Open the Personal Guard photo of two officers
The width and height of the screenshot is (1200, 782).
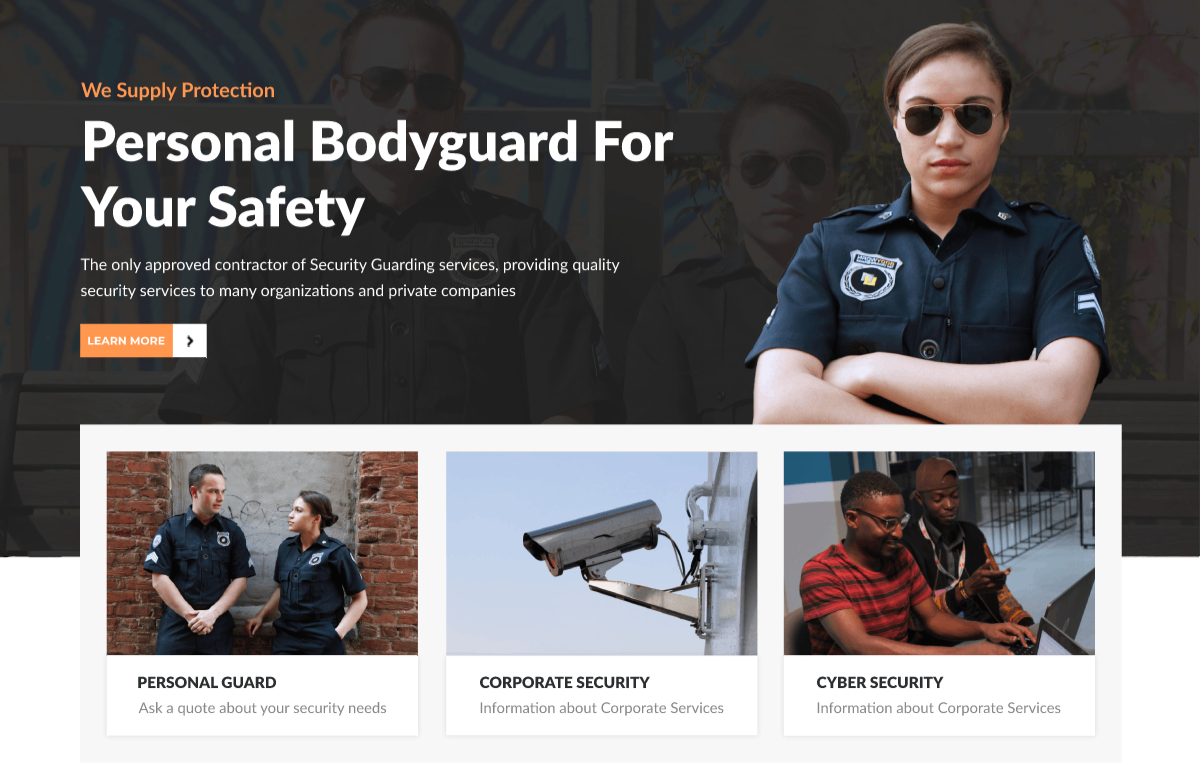(262, 553)
